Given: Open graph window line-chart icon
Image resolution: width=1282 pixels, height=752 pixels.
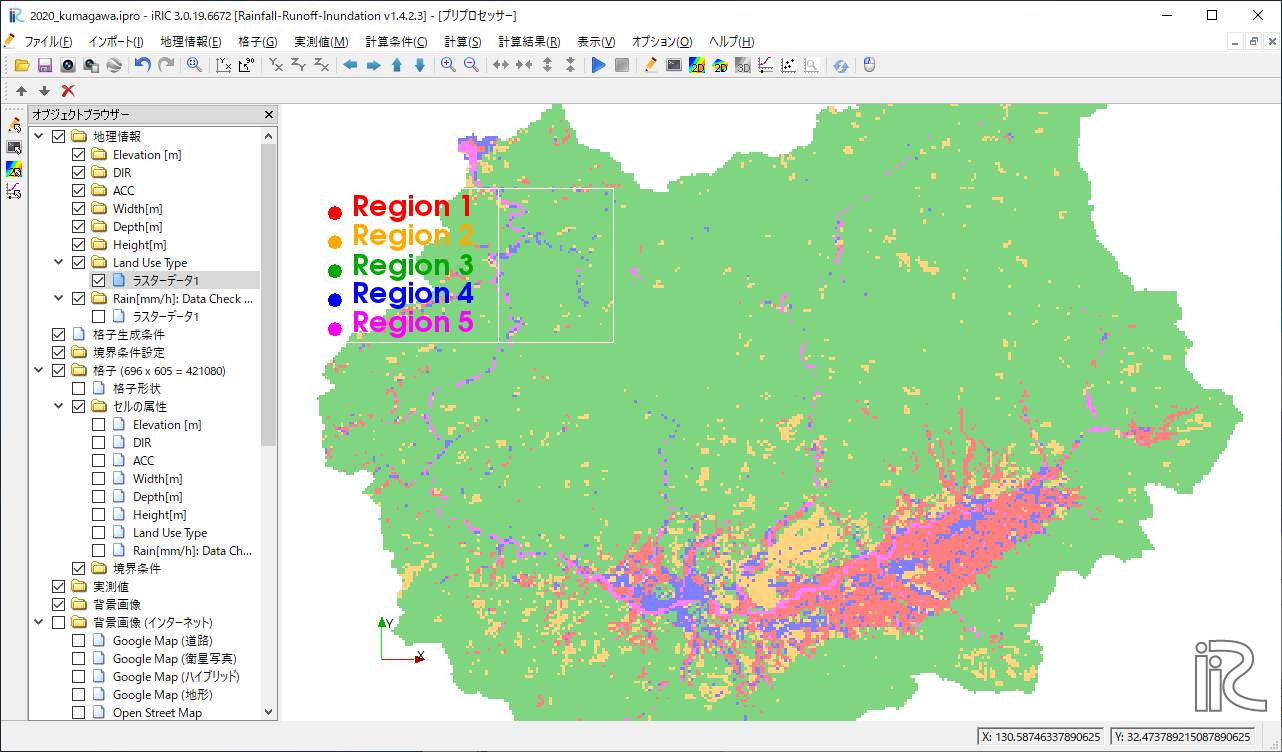Looking at the screenshot, I should pyautogui.click(x=766, y=65).
